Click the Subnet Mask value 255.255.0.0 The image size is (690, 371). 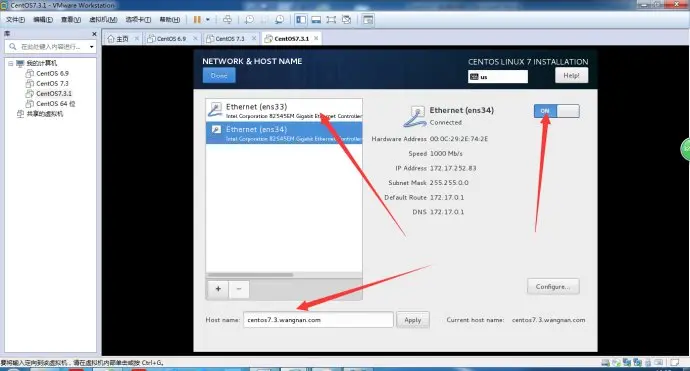pos(449,183)
